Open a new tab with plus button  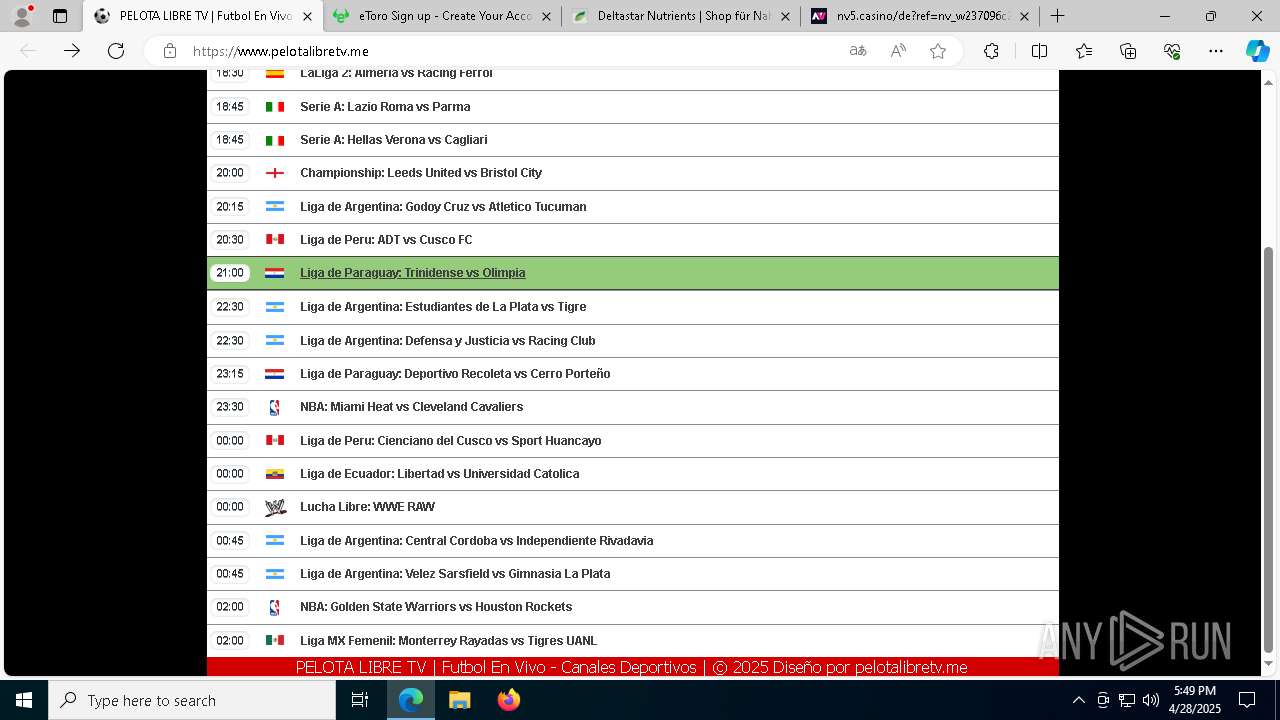tap(1057, 16)
